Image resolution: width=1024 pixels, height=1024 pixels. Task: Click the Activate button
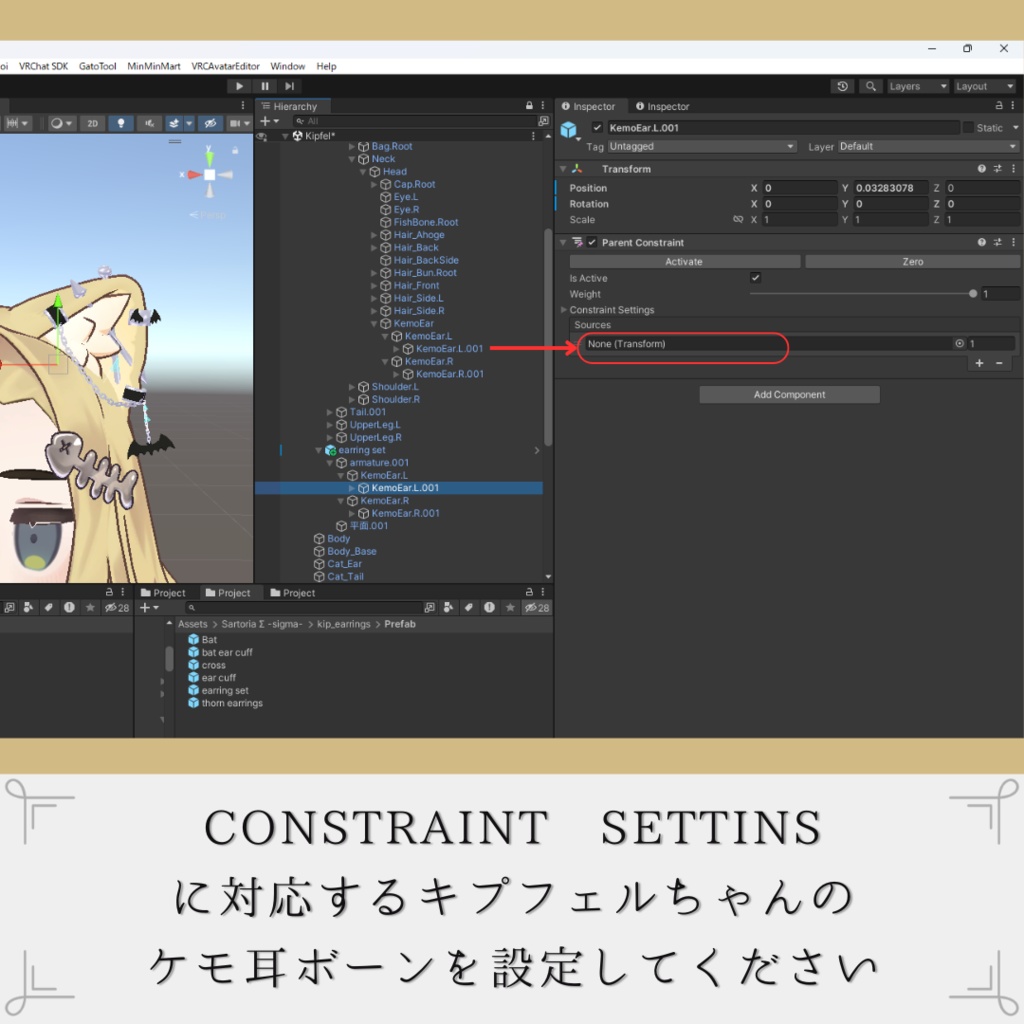(x=684, y=262)
